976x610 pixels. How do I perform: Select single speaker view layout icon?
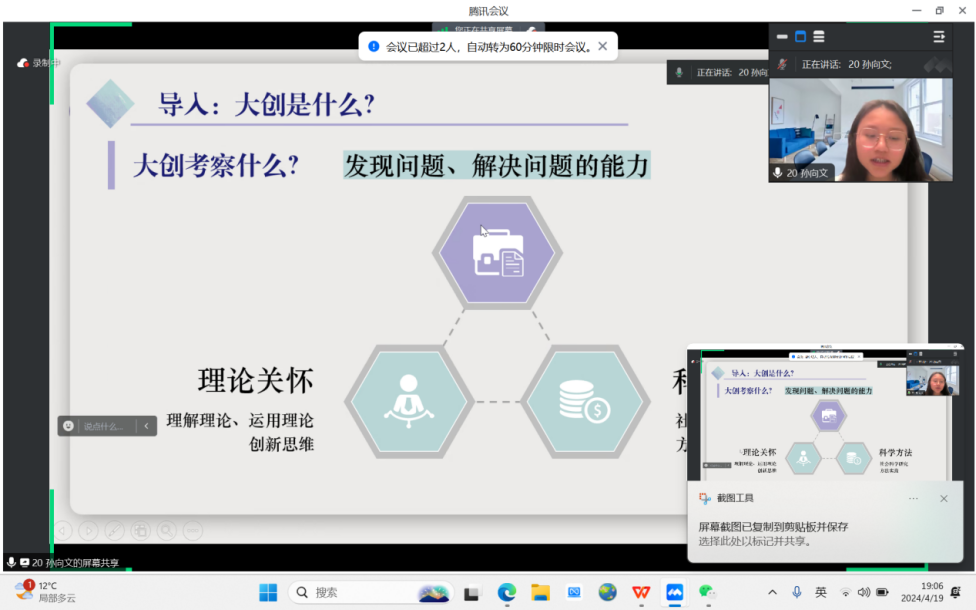pos(800,37)
